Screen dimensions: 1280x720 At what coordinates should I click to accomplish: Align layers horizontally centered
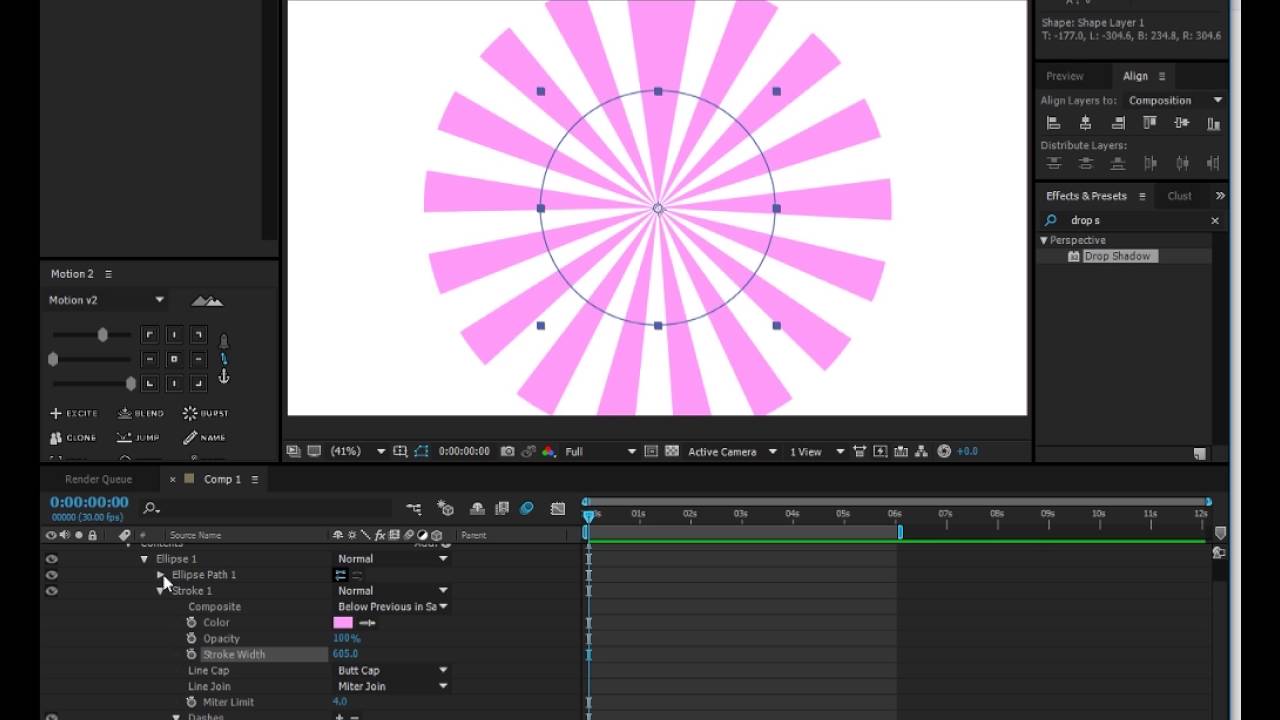[x=1085, y=123]
